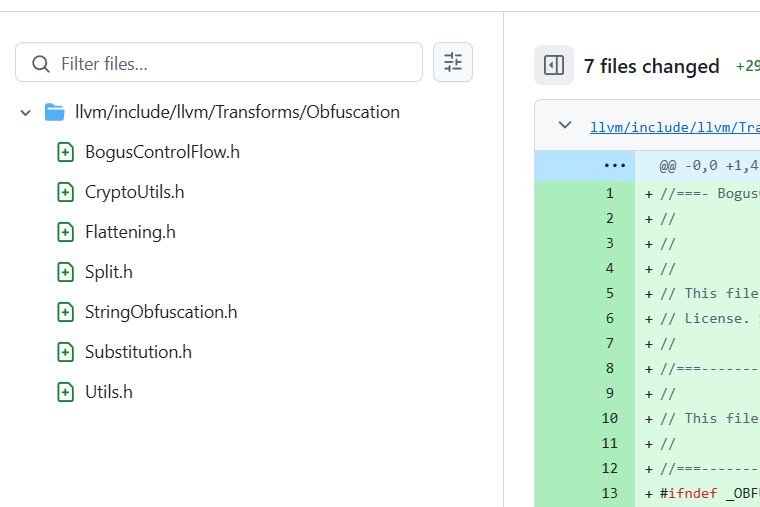760x507 pixels.
Task: Click added-file icon beside StringObfuscation.h
Action: tap(65, 312)
